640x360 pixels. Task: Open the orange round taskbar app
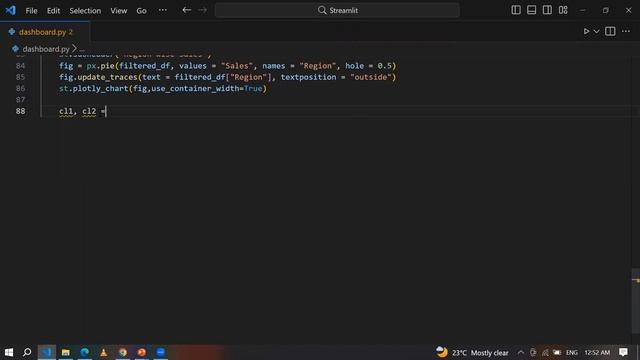click(x=142, y=352)
